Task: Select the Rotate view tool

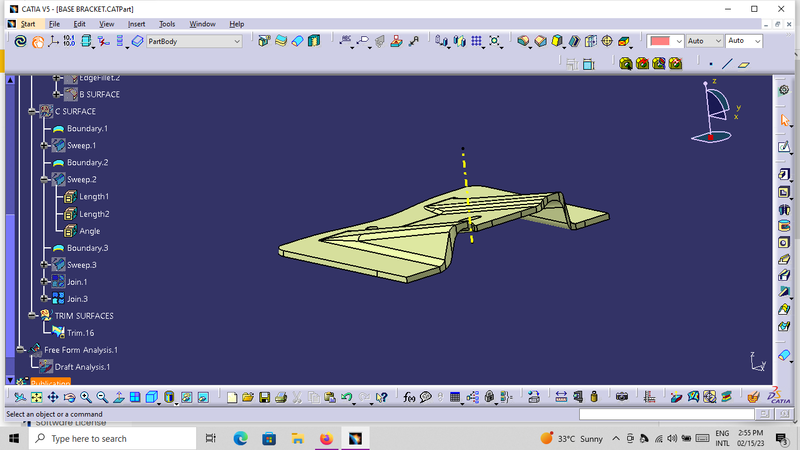Action: pyautogui.click(x=69, y=397)
